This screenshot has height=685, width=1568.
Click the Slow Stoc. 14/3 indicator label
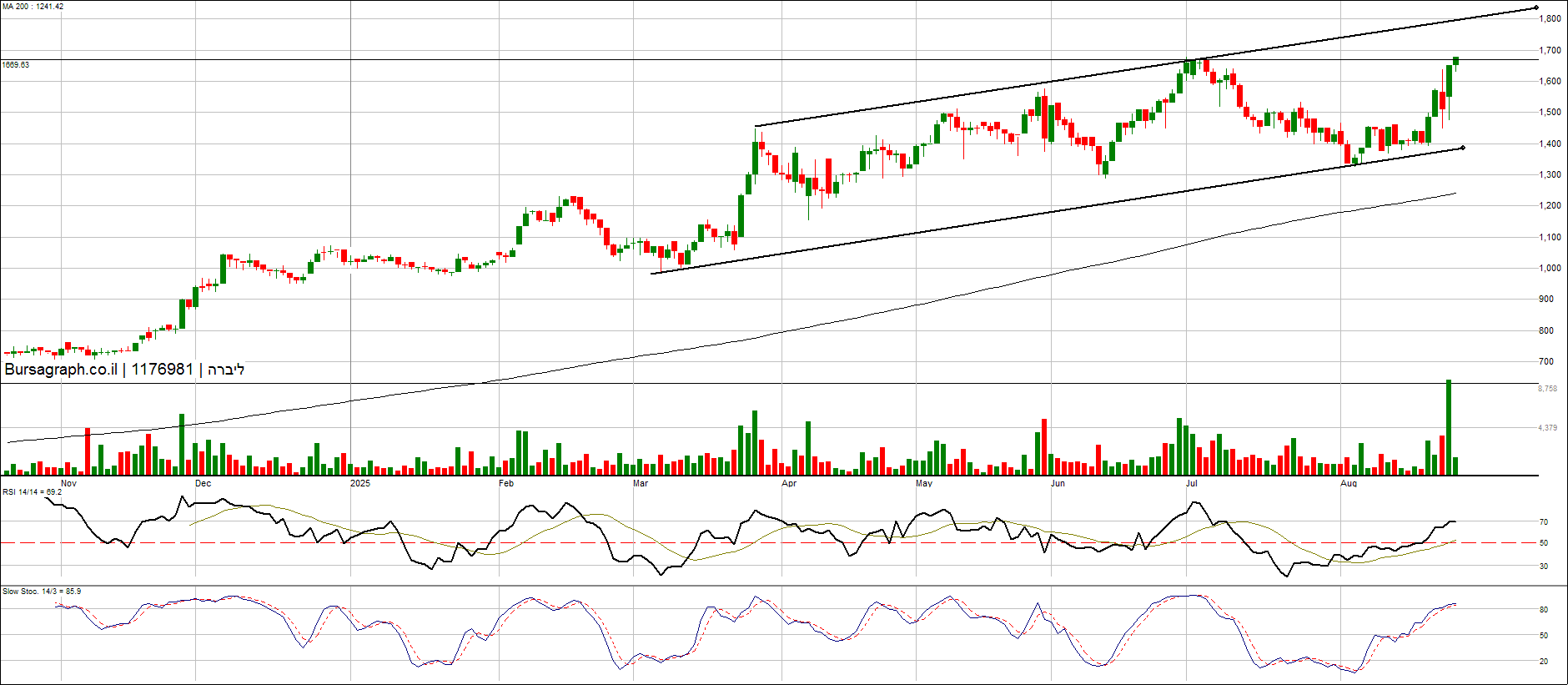point(42,592)
